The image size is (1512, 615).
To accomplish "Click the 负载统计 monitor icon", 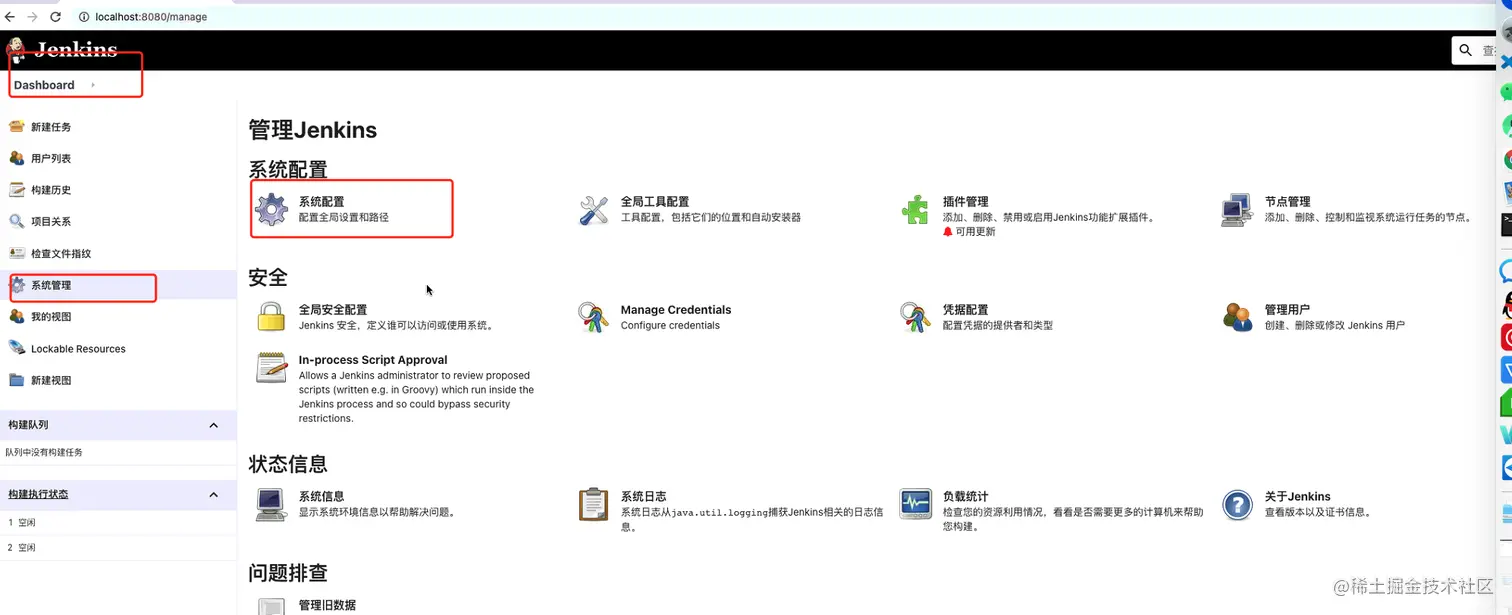I will coord(915,504).
